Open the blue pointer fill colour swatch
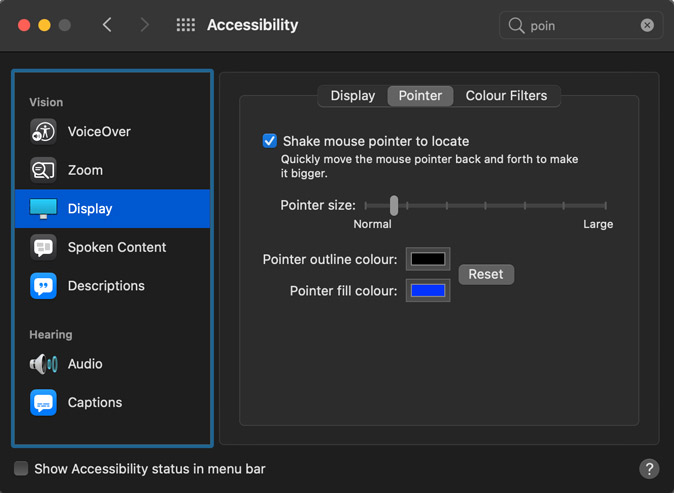The height and width of the screenshot is (493, 674). [x=428, y=291]
